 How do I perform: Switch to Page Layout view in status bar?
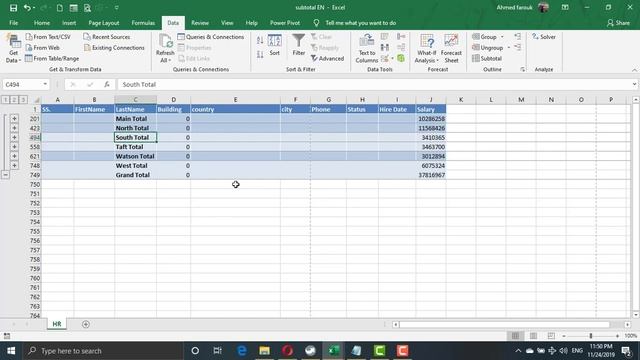tap(533, 336)
